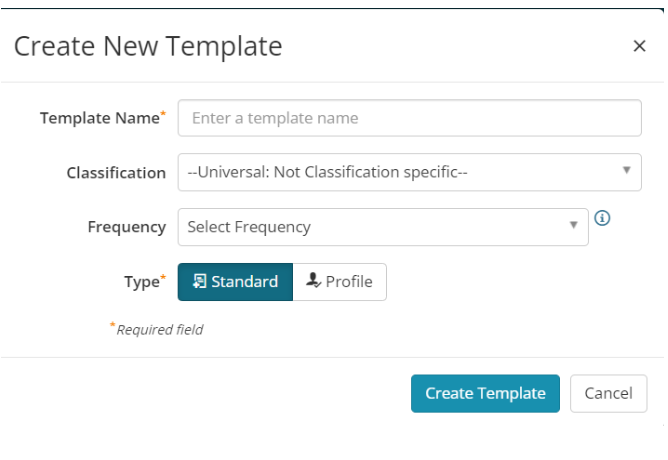668x460 pixels.
Task: Click the orange asterisk beside Template Name
Action: coord(163,113)
